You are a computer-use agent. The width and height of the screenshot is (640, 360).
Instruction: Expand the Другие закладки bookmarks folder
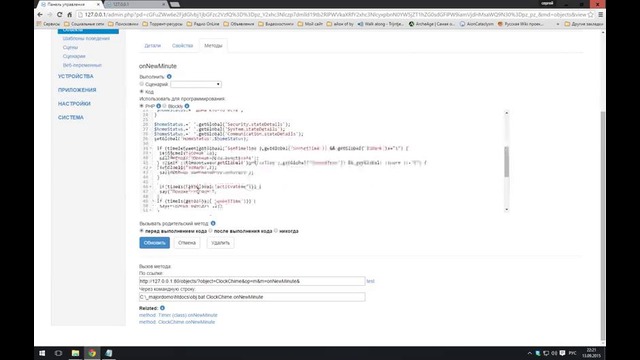pyautogui.click(x=584, y=24)
